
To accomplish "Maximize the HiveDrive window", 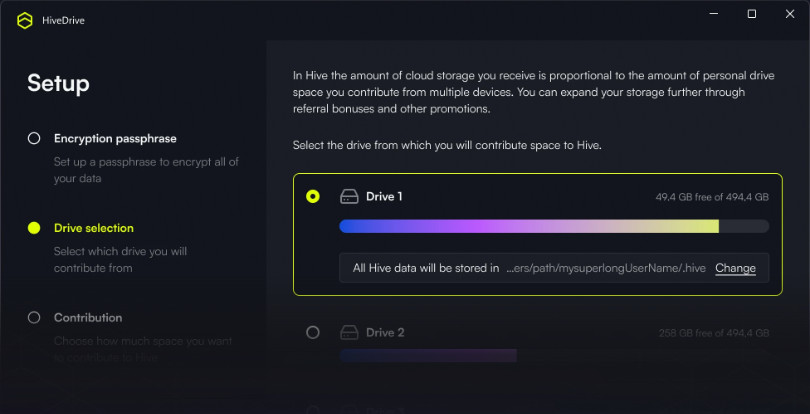I will click(752, 14).
